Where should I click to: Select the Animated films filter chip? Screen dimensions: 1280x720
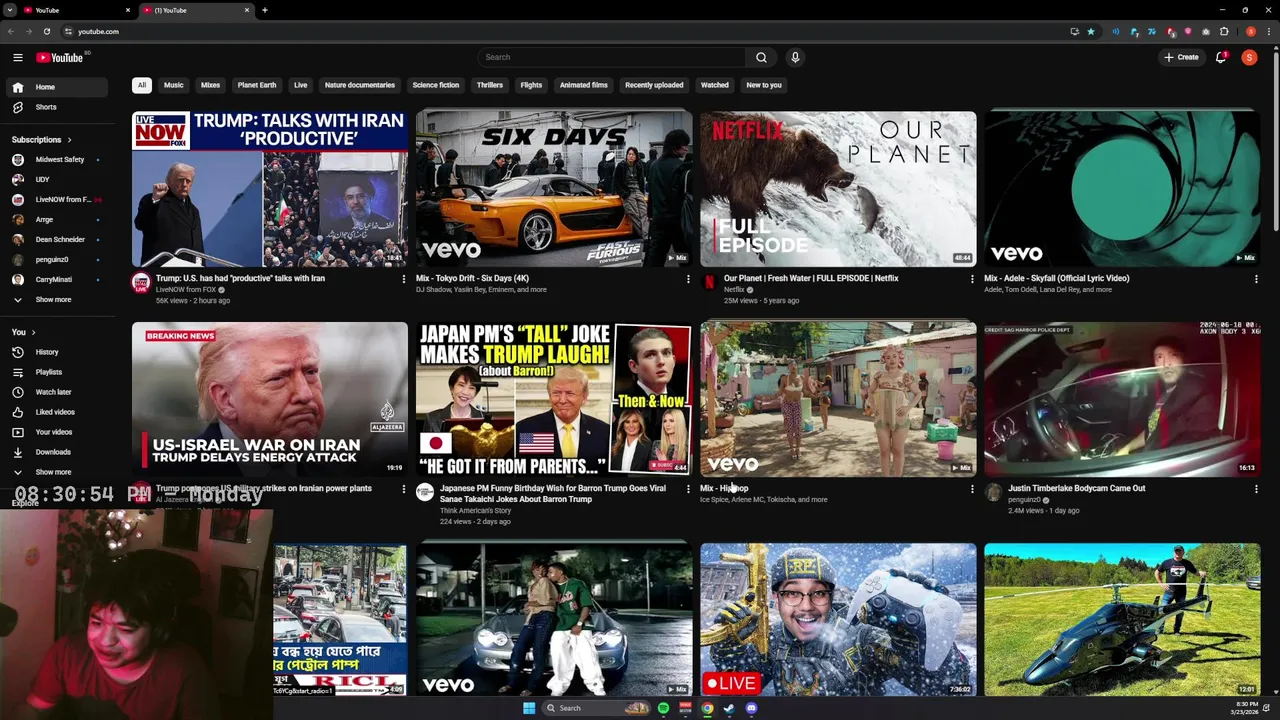coord(584,85)
